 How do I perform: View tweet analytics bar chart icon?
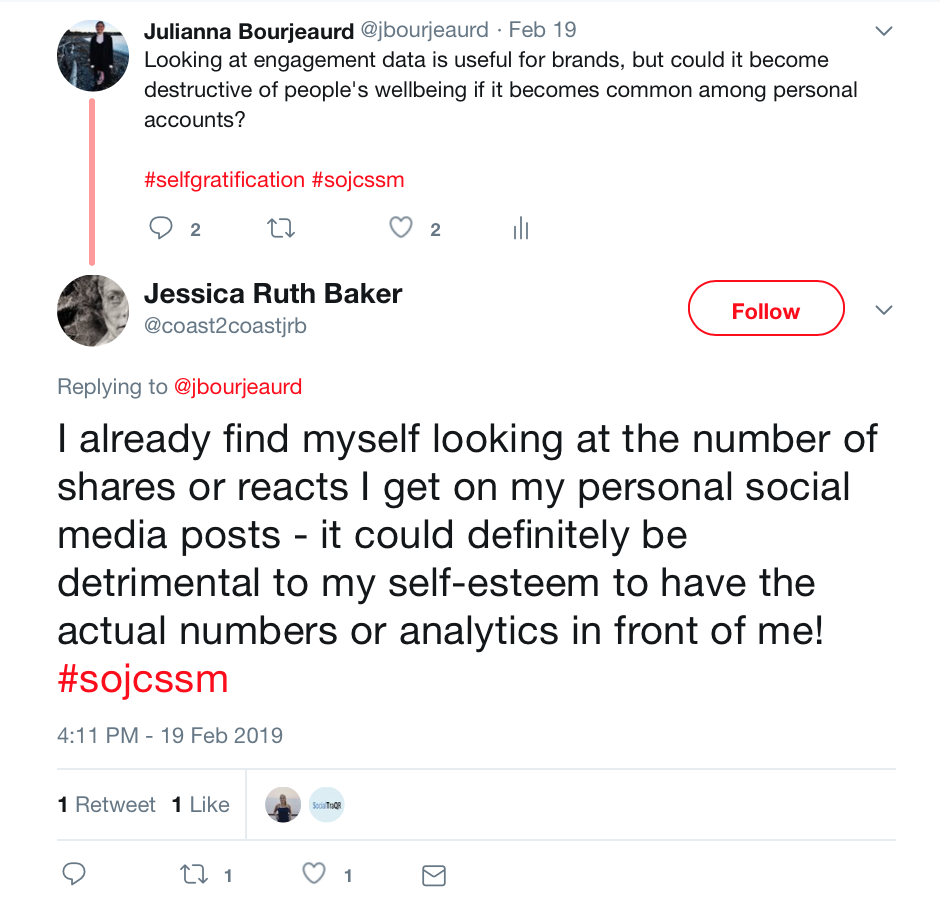[x=520, y=229]
